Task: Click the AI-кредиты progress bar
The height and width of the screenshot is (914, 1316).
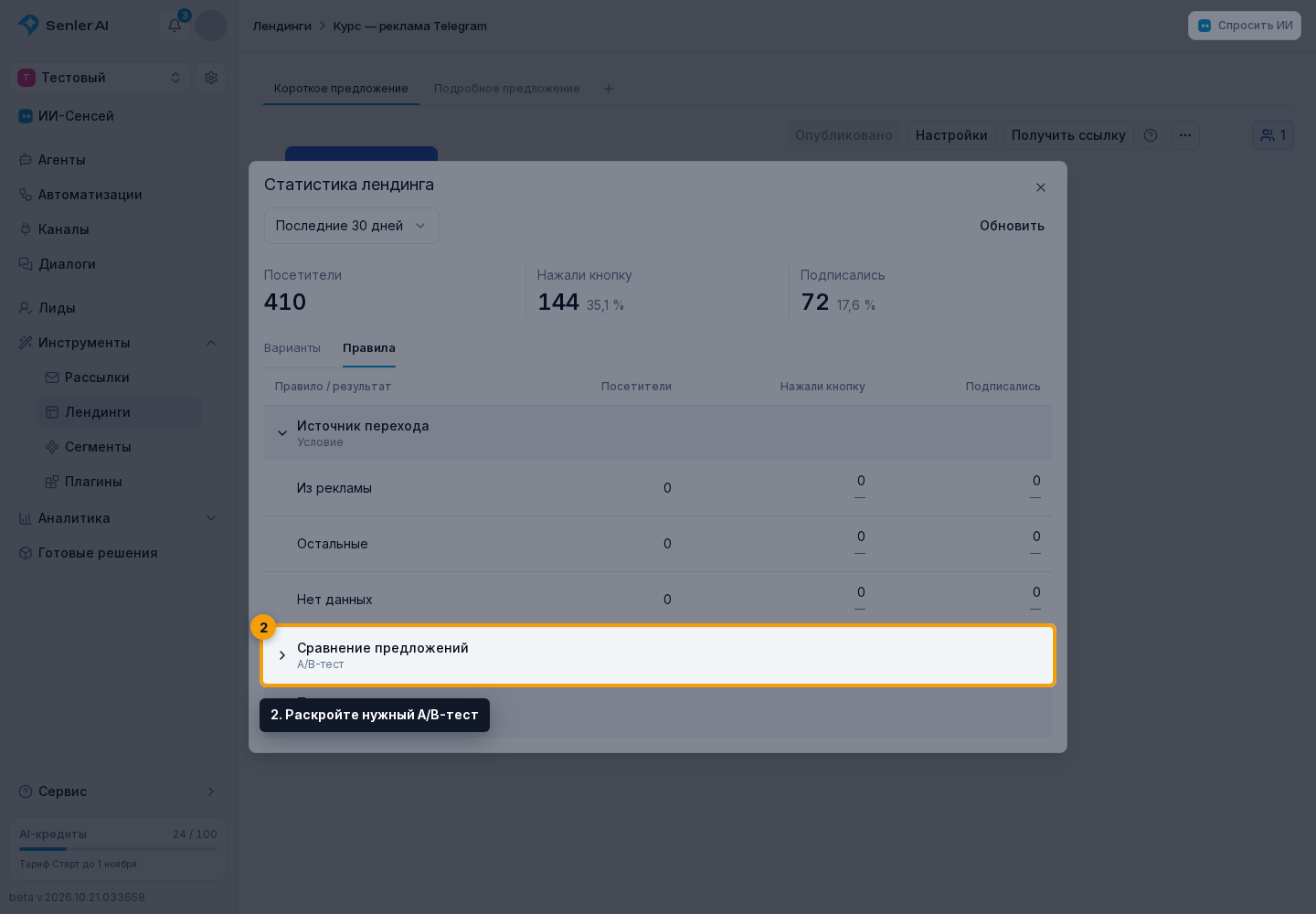Action: click(x=119, y=849)
